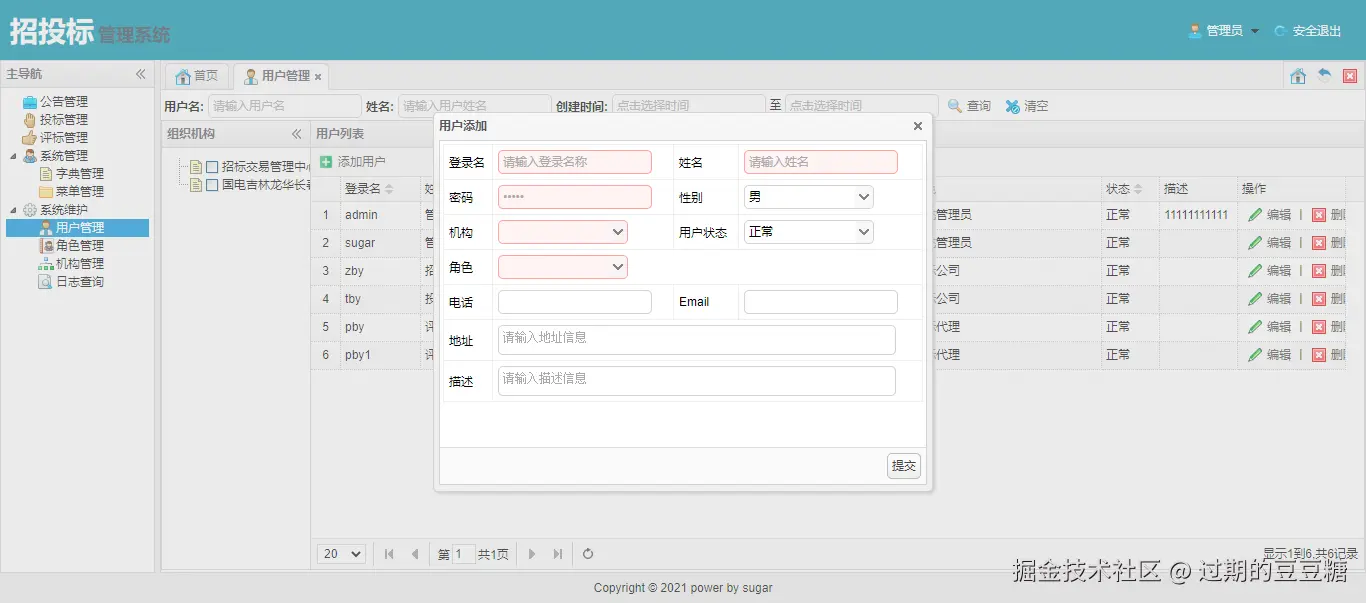Close the 用户管理 tab
Viewport: 1366px width, 603px height.
point(318,77)
